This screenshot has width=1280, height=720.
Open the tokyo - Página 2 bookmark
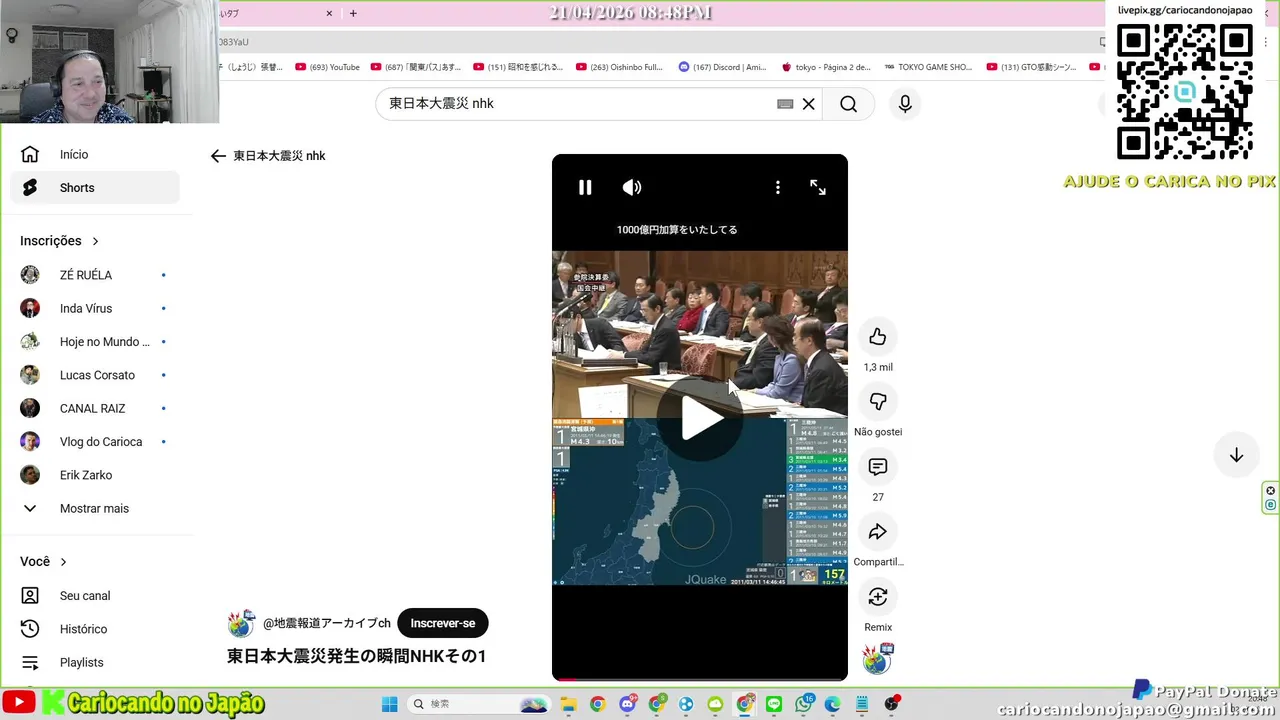click(x=826, y=67)
